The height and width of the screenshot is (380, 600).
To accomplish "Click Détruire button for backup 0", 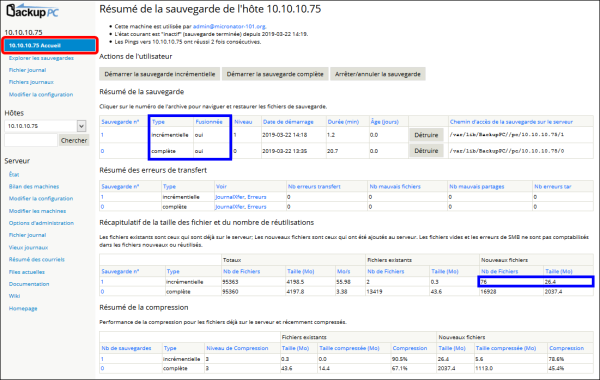I will tap(426, 151).
